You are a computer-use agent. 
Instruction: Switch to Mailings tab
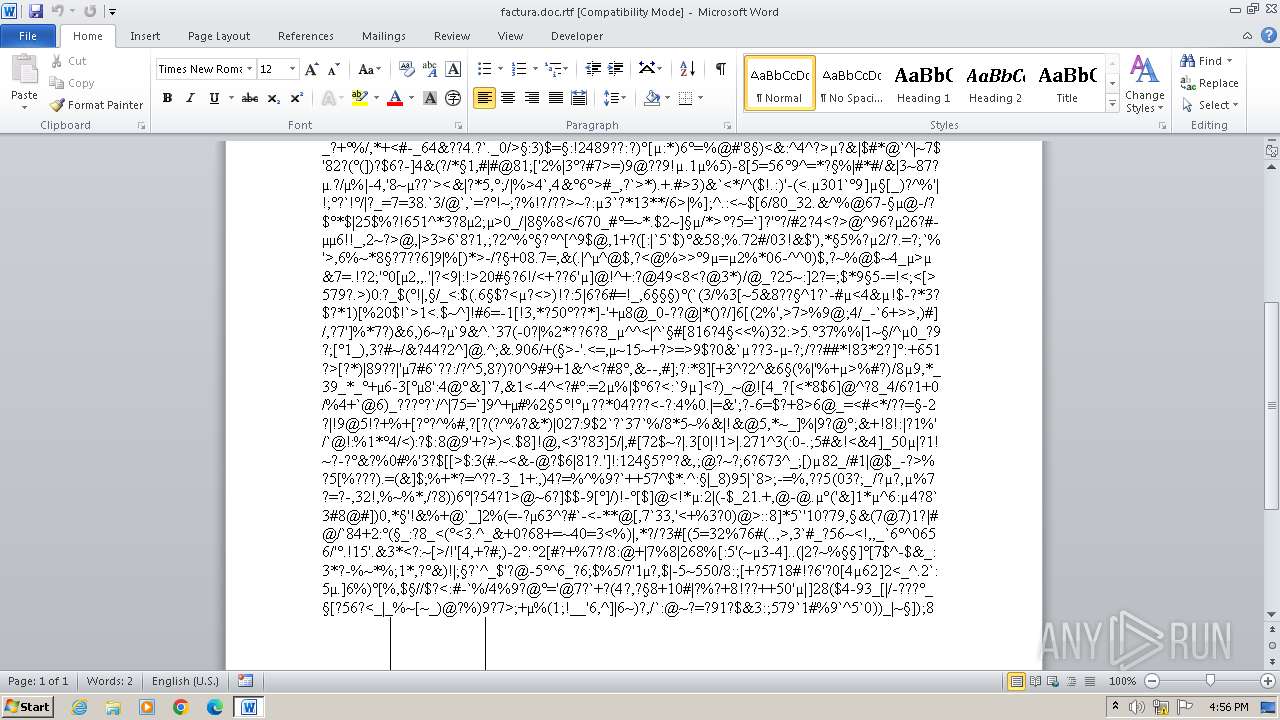pyautogui.click(x=384, y=36)
